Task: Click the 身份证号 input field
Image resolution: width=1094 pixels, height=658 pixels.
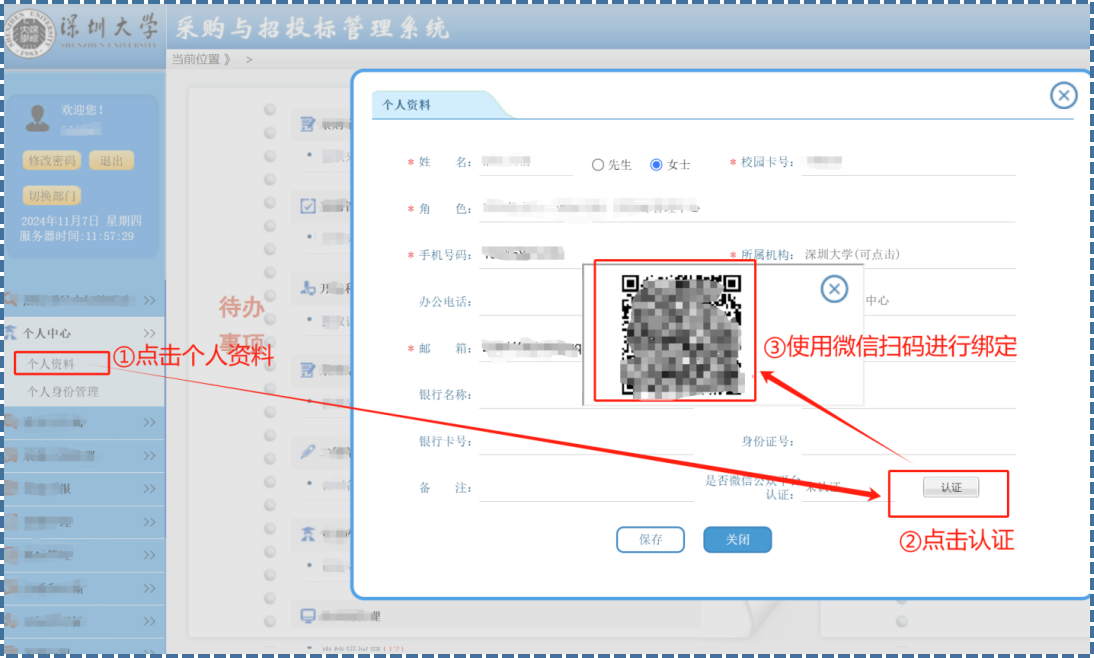Action: pyautogui.click(x=908, y=442)
